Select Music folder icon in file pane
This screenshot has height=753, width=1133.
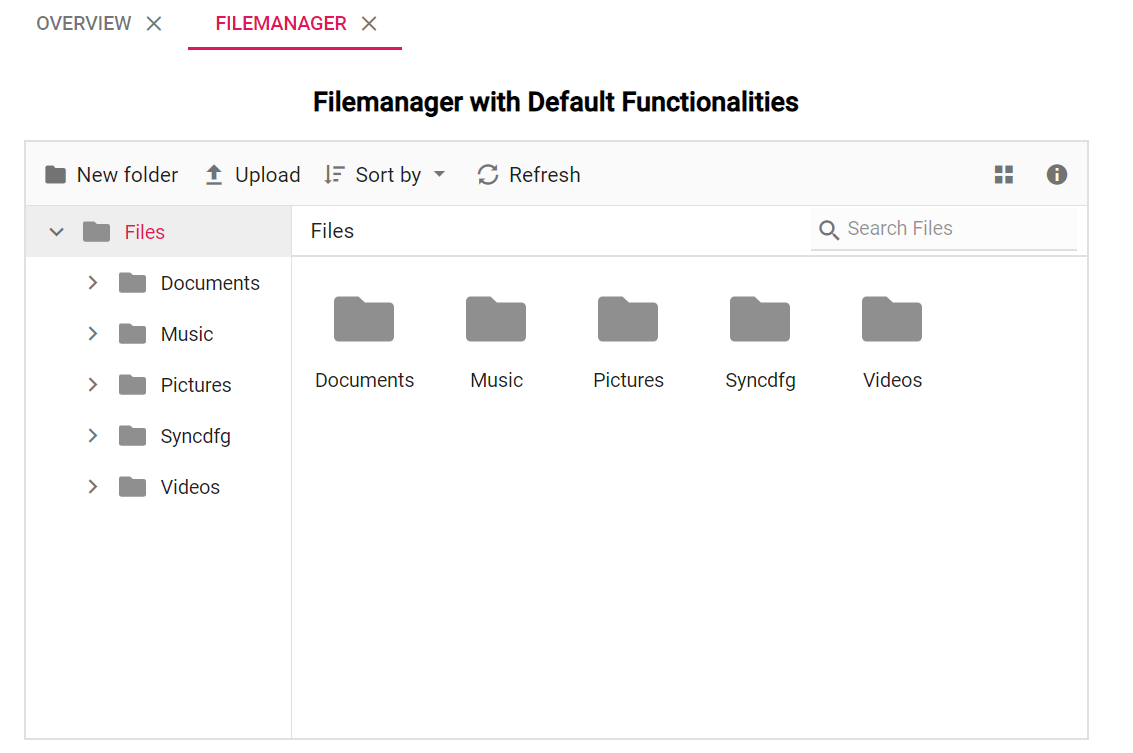click(x=496, y=319)
